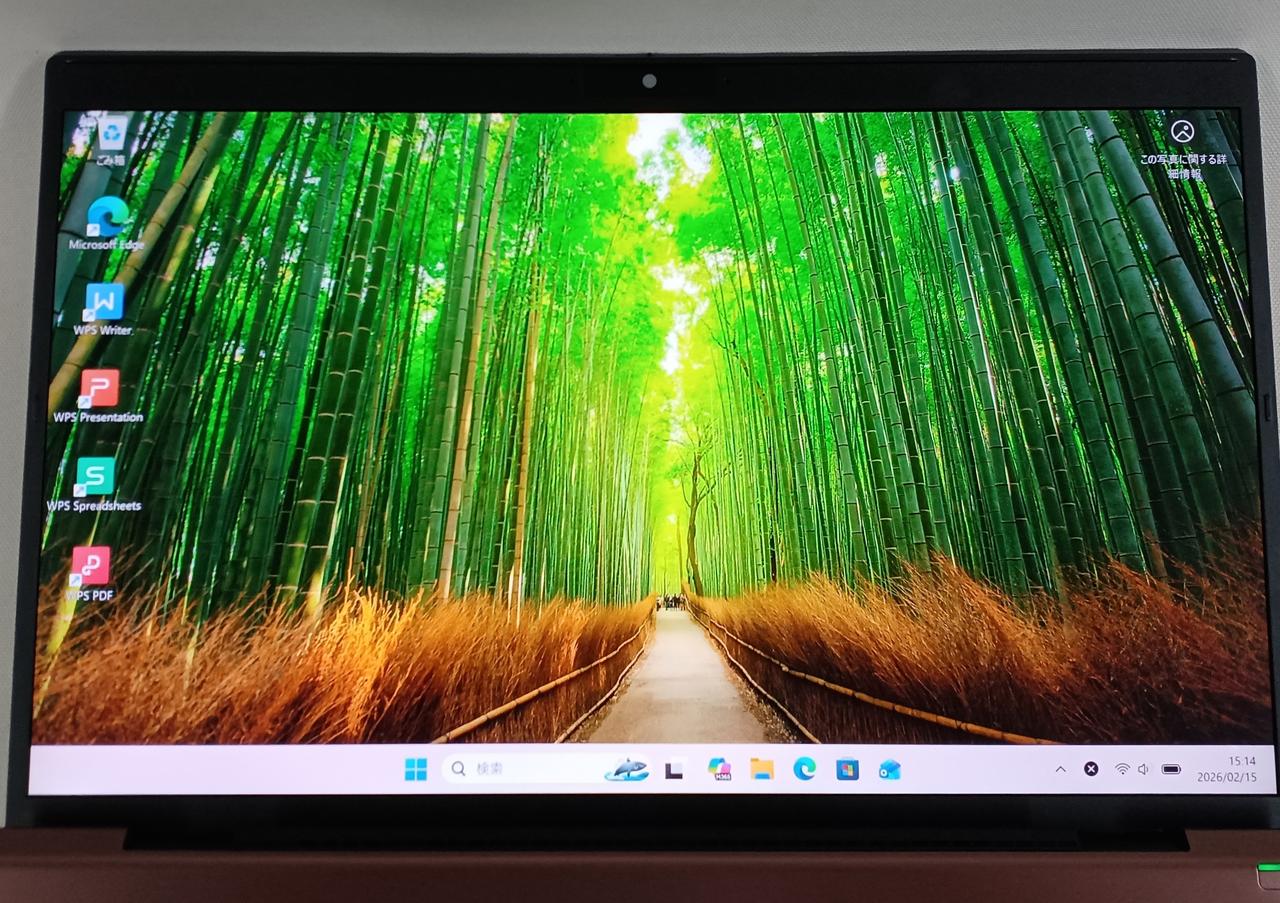Expand the hidden system tray icons
This screenshot has height=903, width=1280.
1060,769
